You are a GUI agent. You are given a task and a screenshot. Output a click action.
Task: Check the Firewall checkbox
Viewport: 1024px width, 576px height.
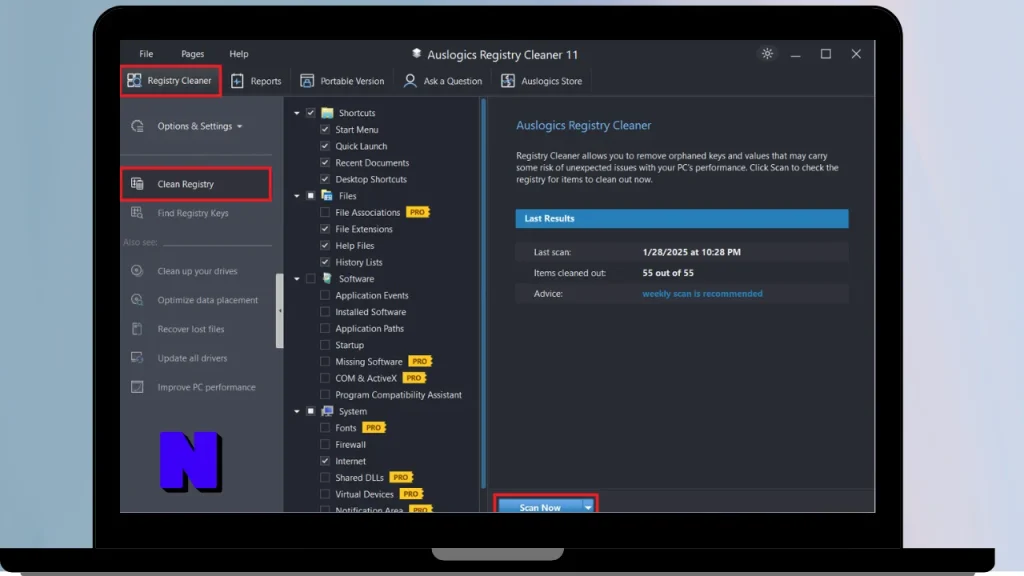tap(325, 444)
